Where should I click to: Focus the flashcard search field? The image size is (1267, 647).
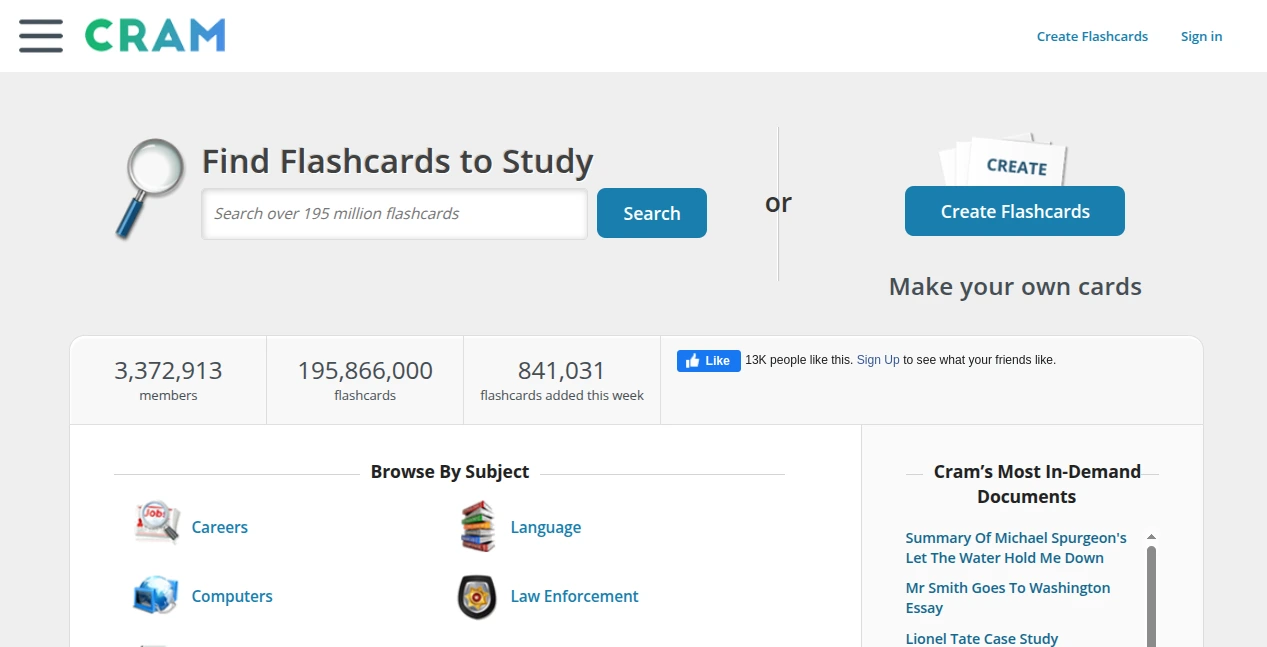click(x=394, y=214)
